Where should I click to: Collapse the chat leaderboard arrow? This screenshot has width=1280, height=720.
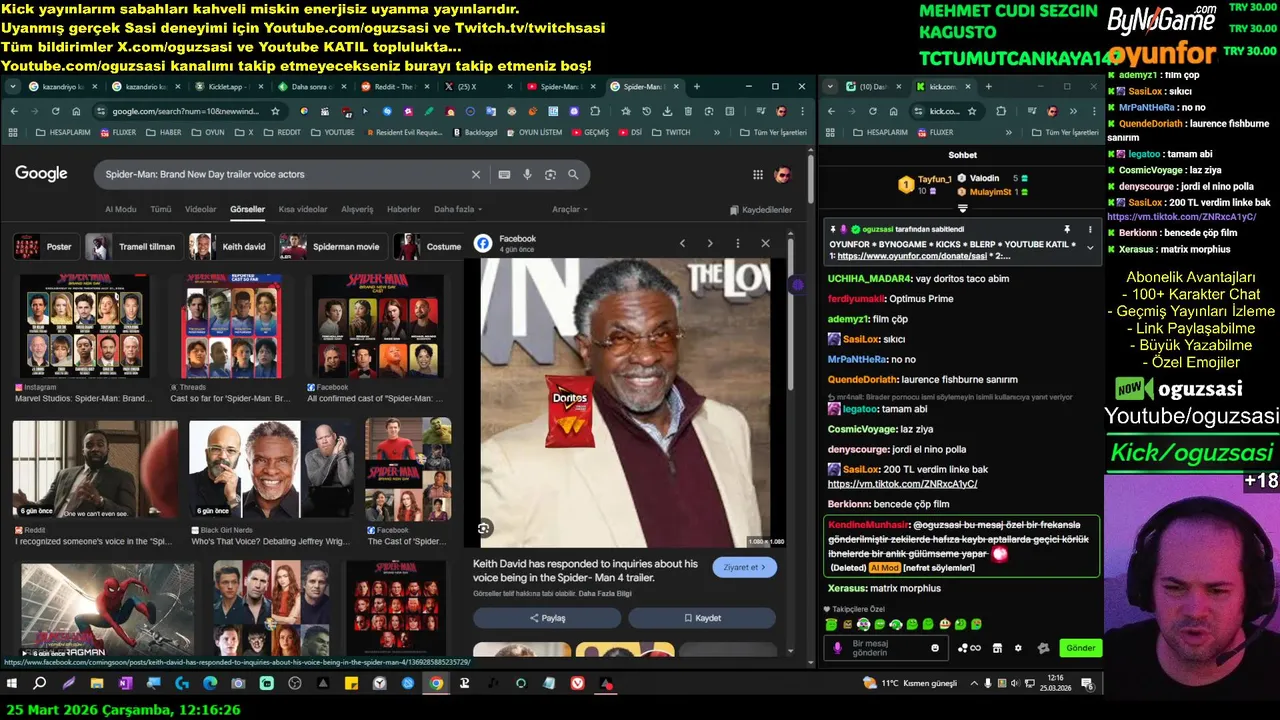(962, 209)
